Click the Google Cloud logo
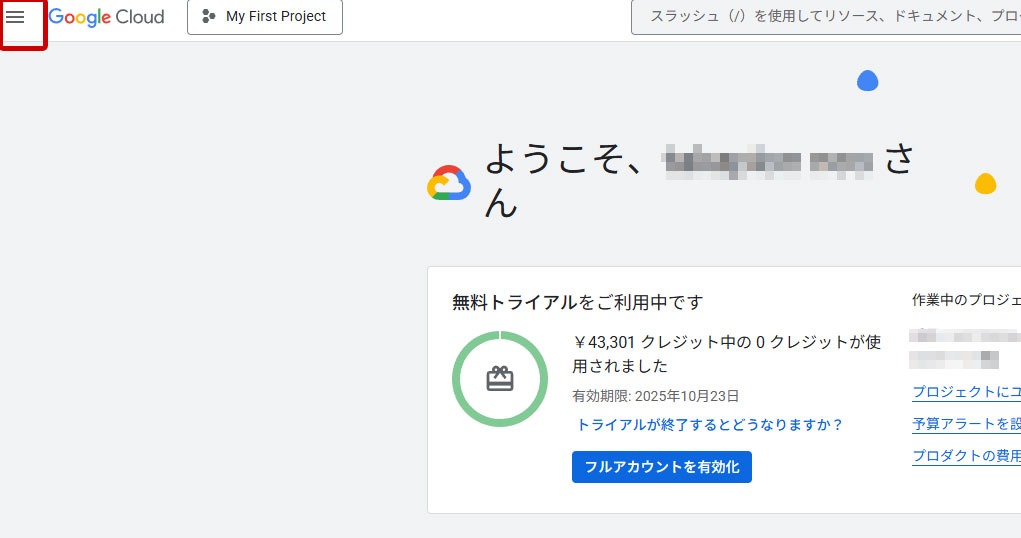 (106, 17)
